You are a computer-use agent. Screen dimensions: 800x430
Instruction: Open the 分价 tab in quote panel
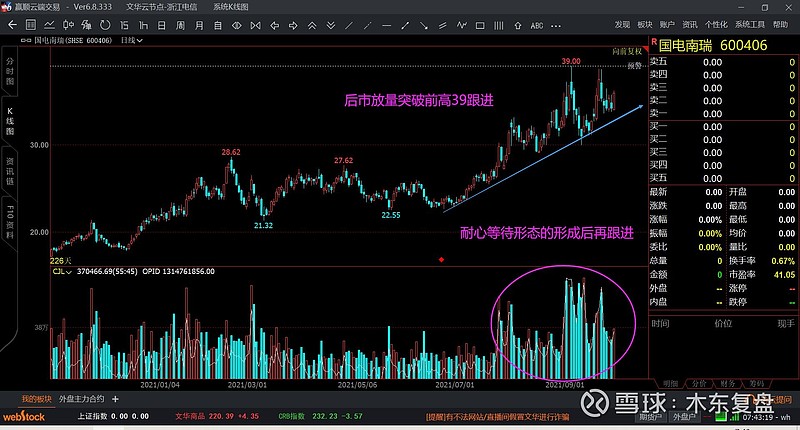coord(699,384)
